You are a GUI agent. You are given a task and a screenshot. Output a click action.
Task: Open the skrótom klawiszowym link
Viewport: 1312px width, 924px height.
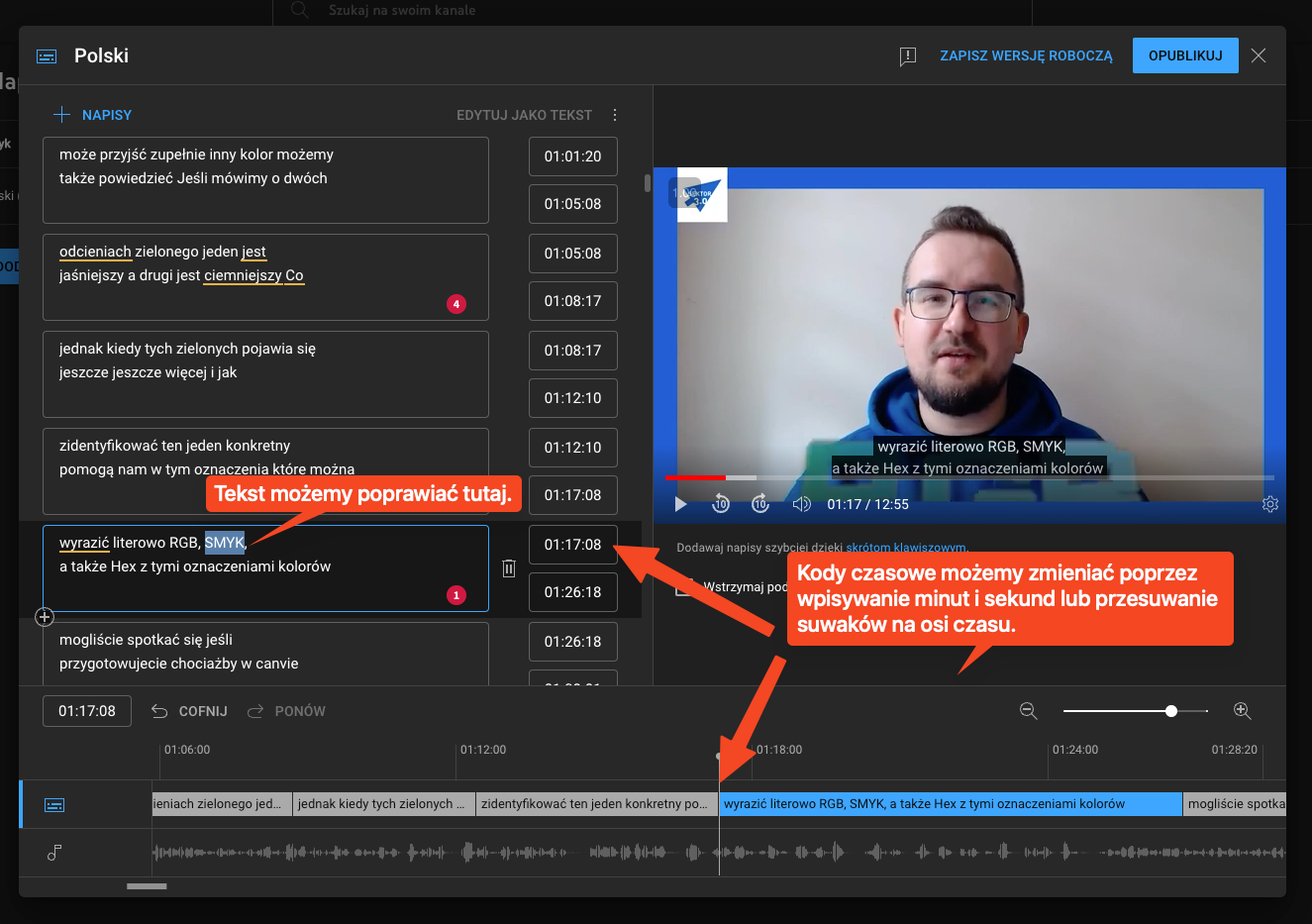906,547
